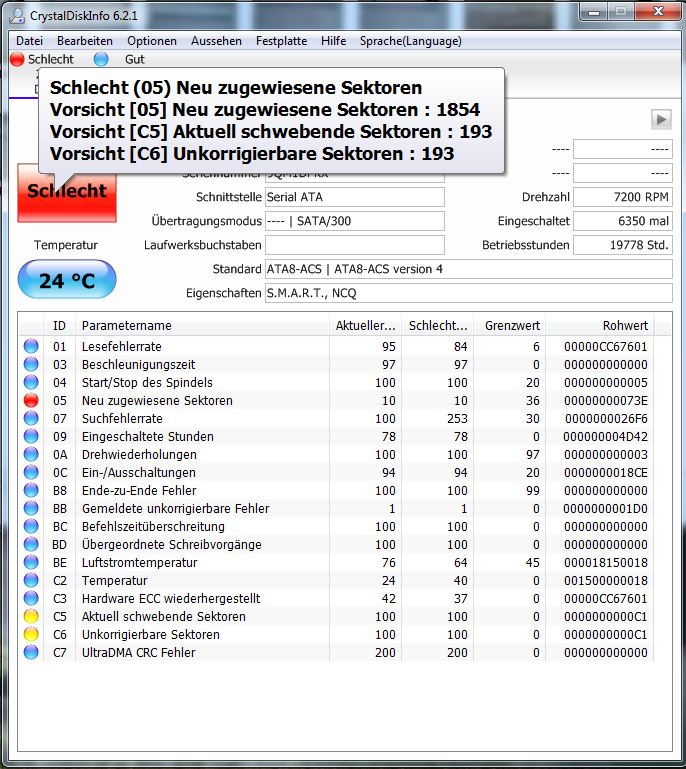The height and width of the screenshot is (769, 686).
Task: Select the Neu zugewiesene Sektoren parameter name
Action: (157, 401)
